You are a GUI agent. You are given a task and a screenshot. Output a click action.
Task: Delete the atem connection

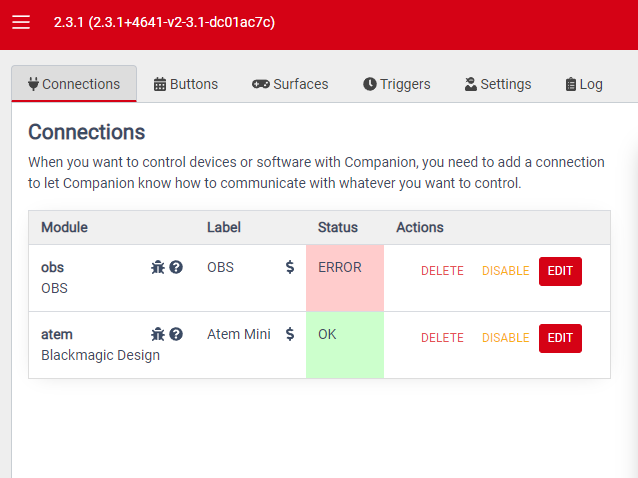(x=442, y=338)
